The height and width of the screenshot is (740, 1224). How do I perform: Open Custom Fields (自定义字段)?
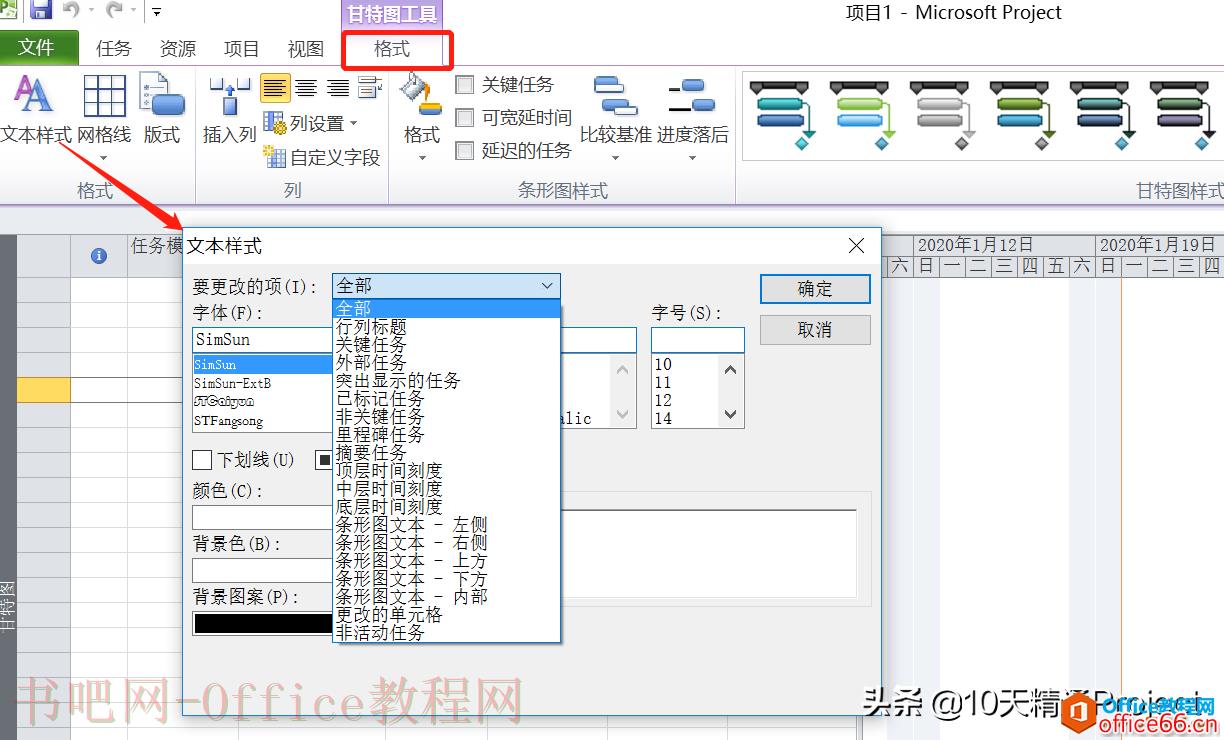click(x=322, y=157)
